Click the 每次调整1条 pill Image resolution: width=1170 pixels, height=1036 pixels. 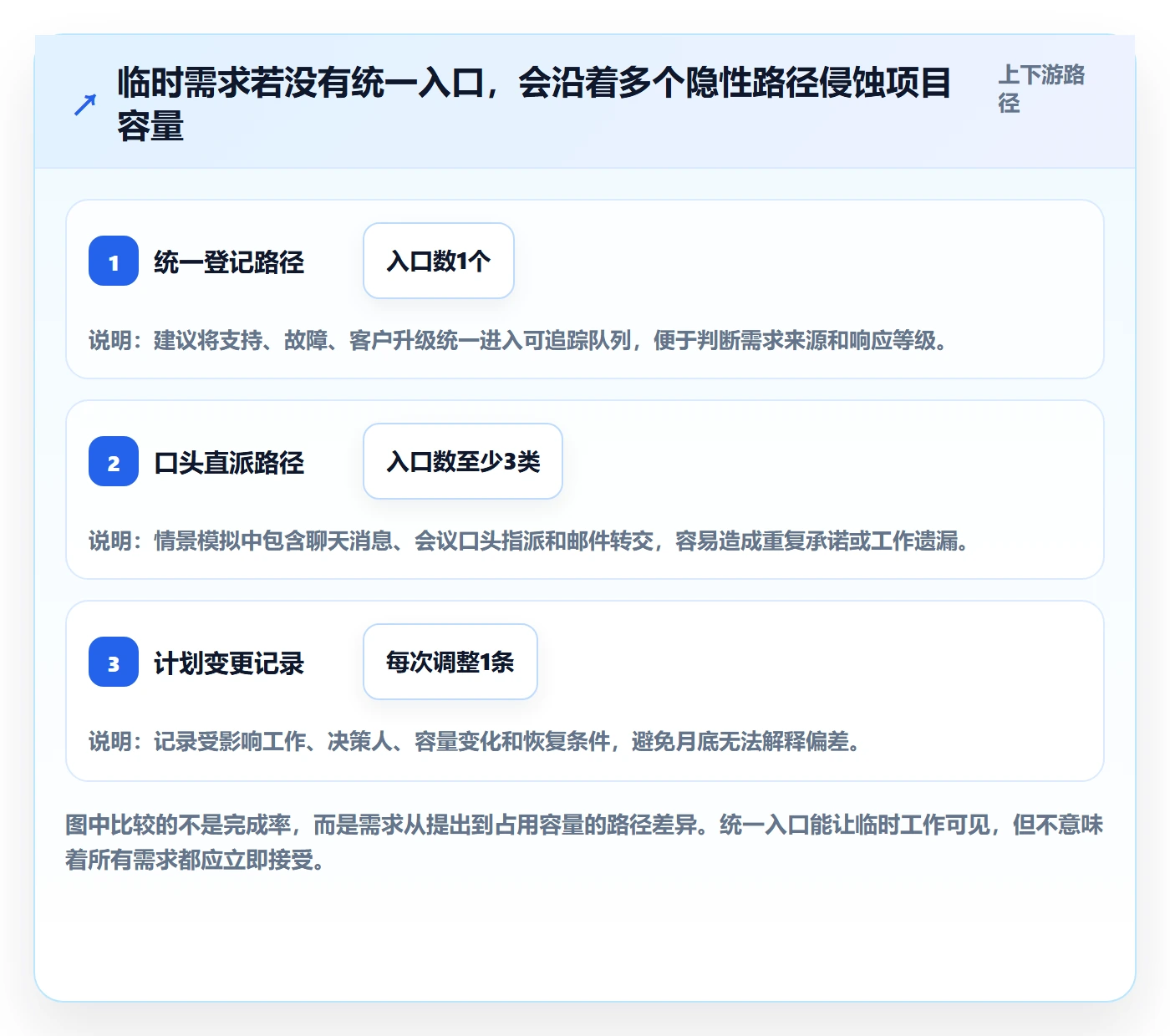450,662
